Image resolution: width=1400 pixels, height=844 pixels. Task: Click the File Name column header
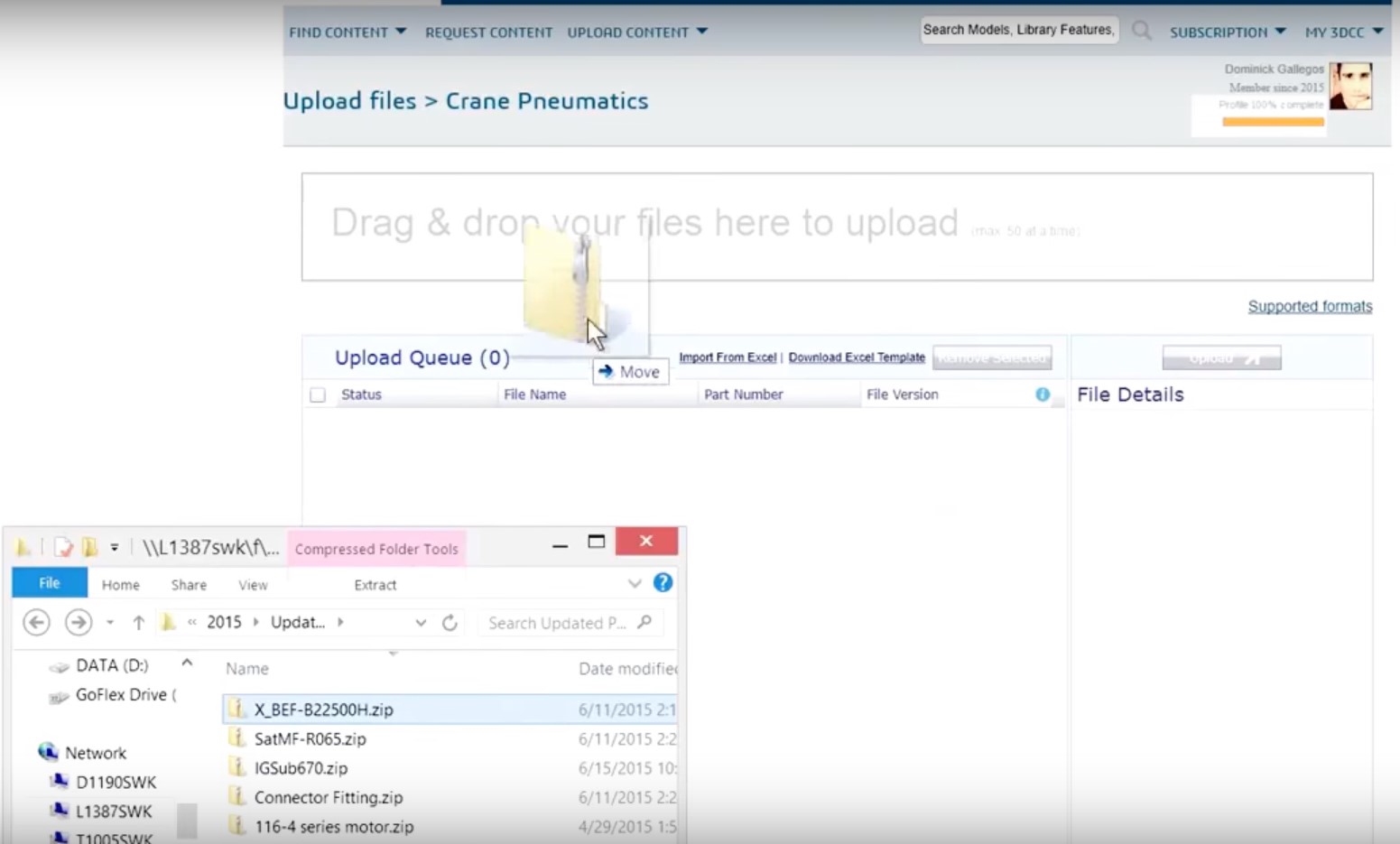click(x=534, y=394)
